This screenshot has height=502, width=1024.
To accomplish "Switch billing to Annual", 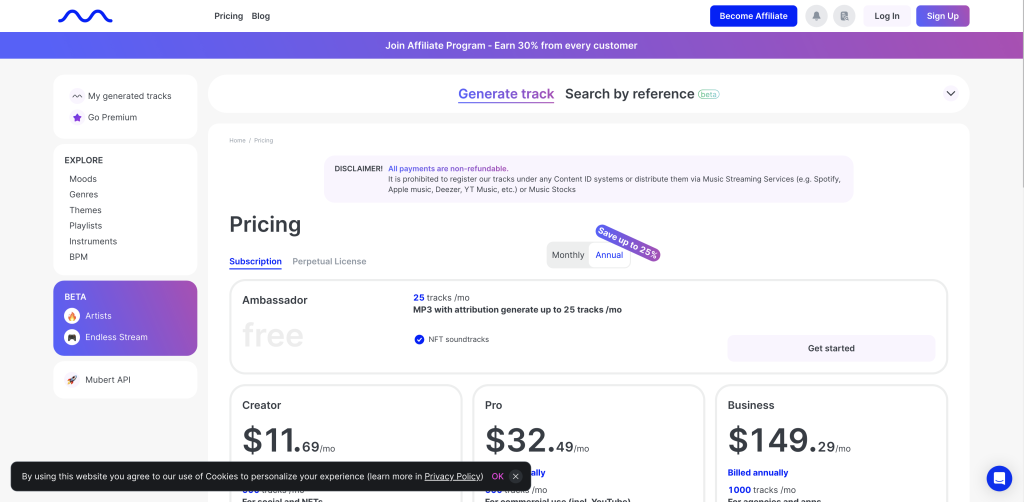I will 609,255.
